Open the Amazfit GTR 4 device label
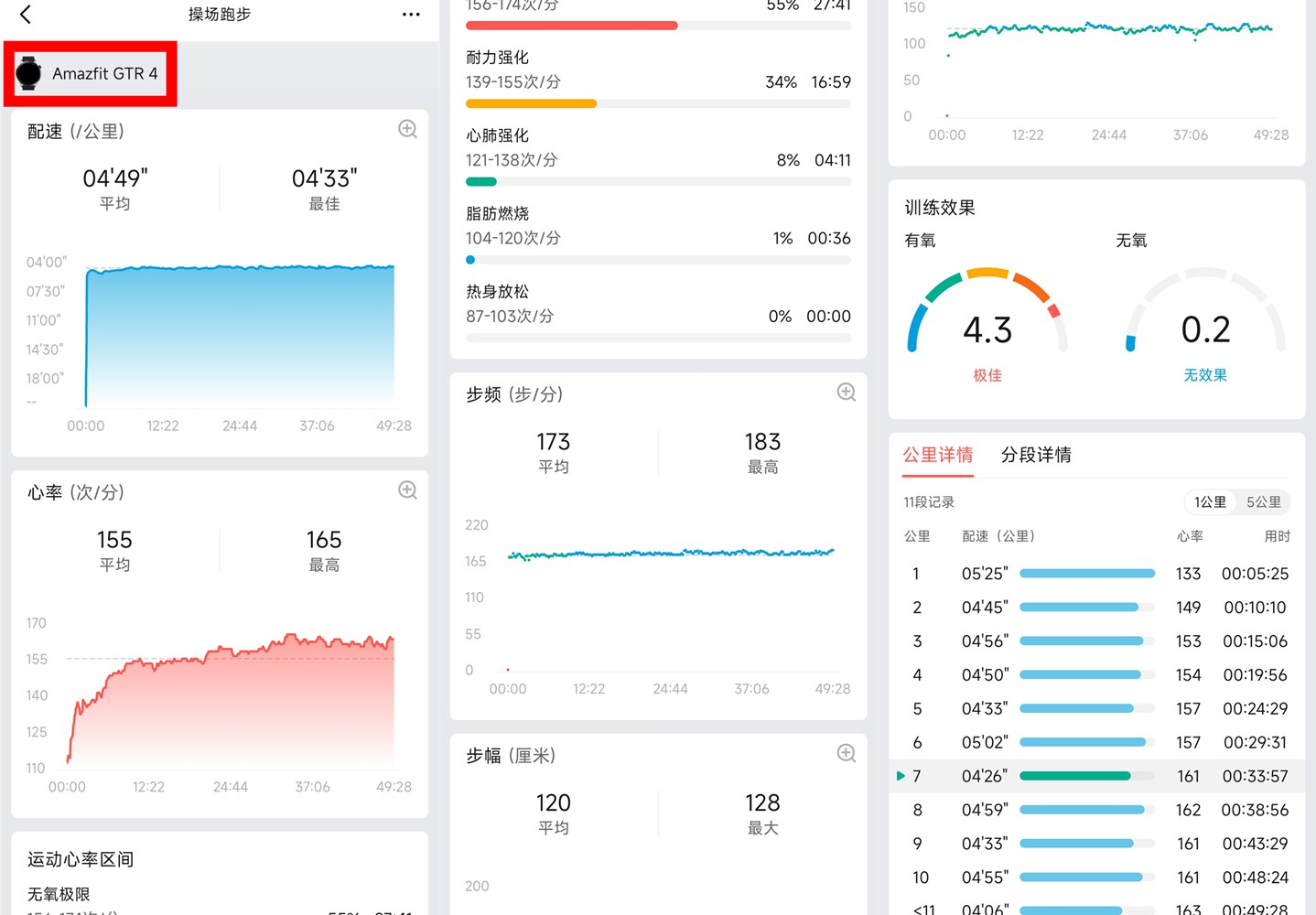 (x=104, y=73)
